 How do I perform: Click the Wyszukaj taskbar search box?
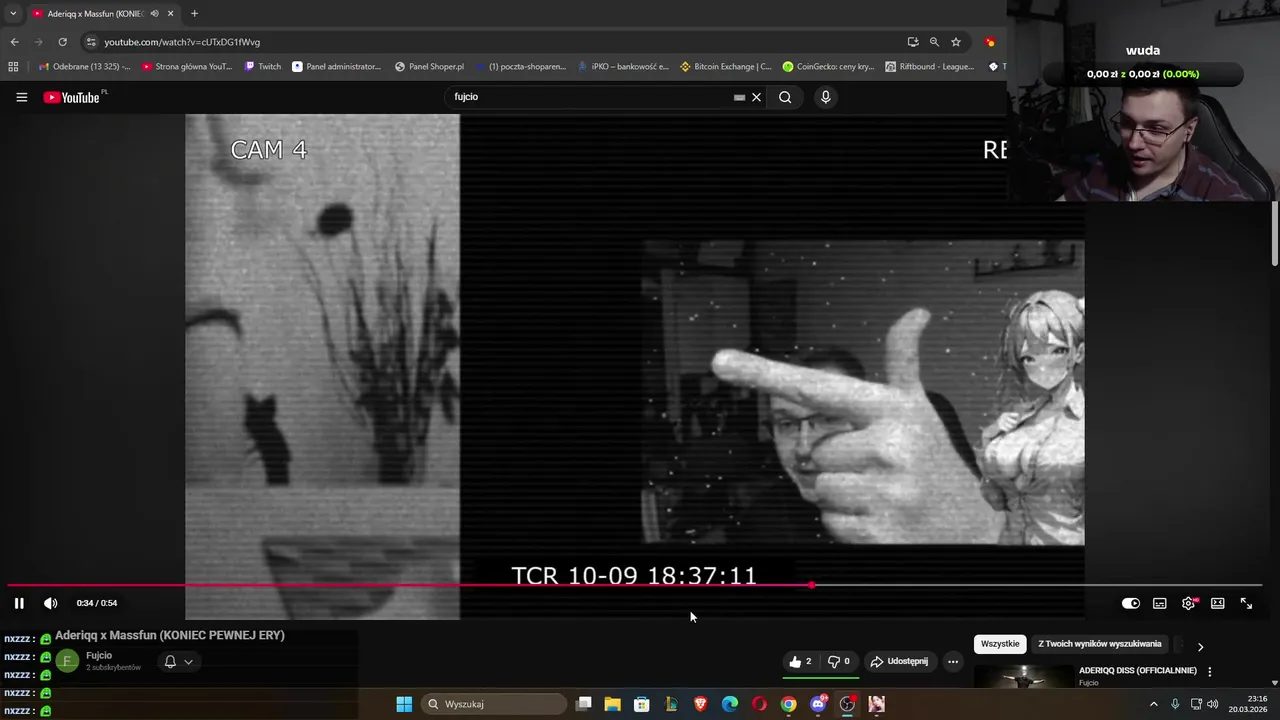click(495, 704)
